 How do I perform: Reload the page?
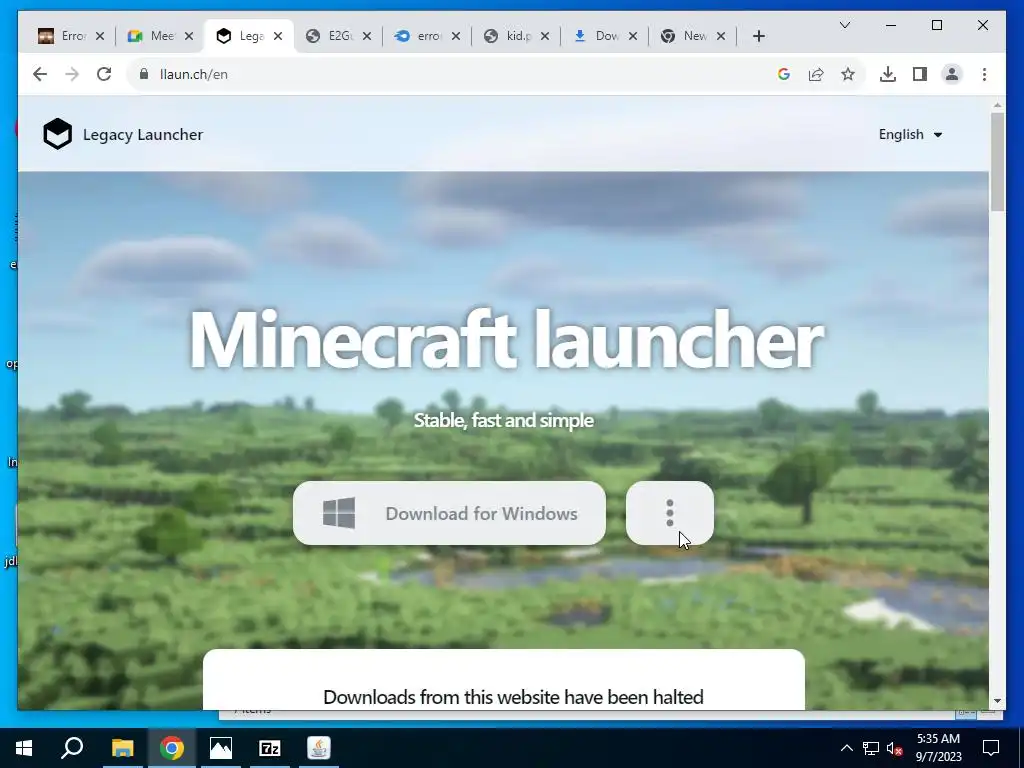coord(104,74)
